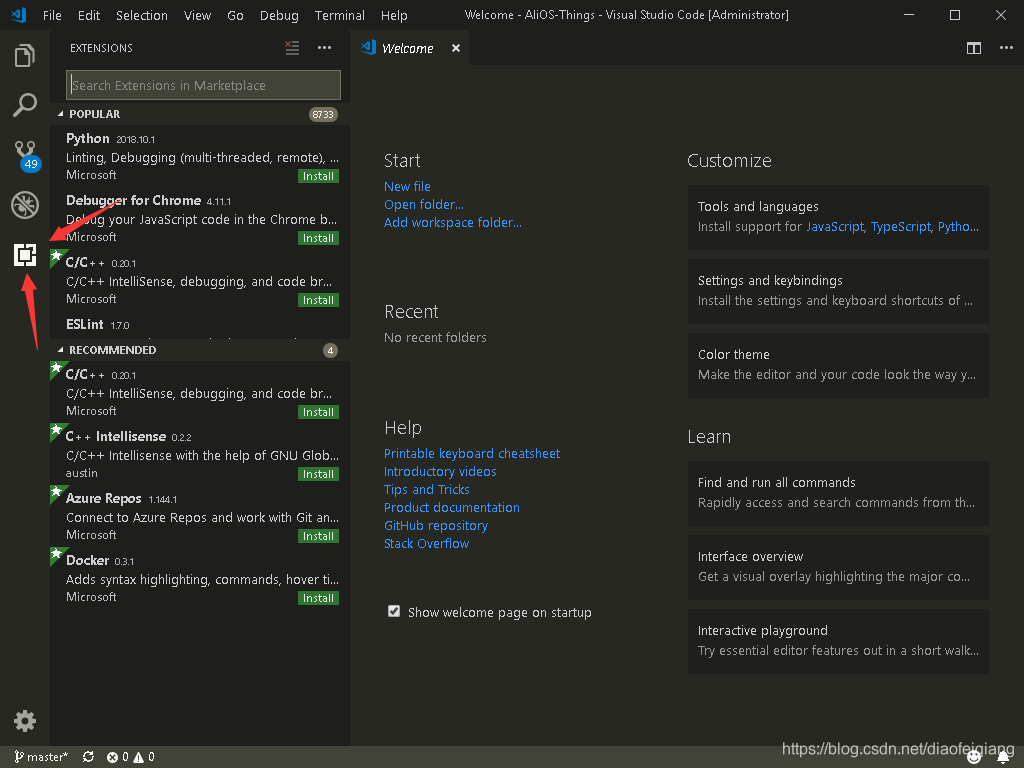
Task: Click the recommended count badge 4
Action: click(330, 351)
